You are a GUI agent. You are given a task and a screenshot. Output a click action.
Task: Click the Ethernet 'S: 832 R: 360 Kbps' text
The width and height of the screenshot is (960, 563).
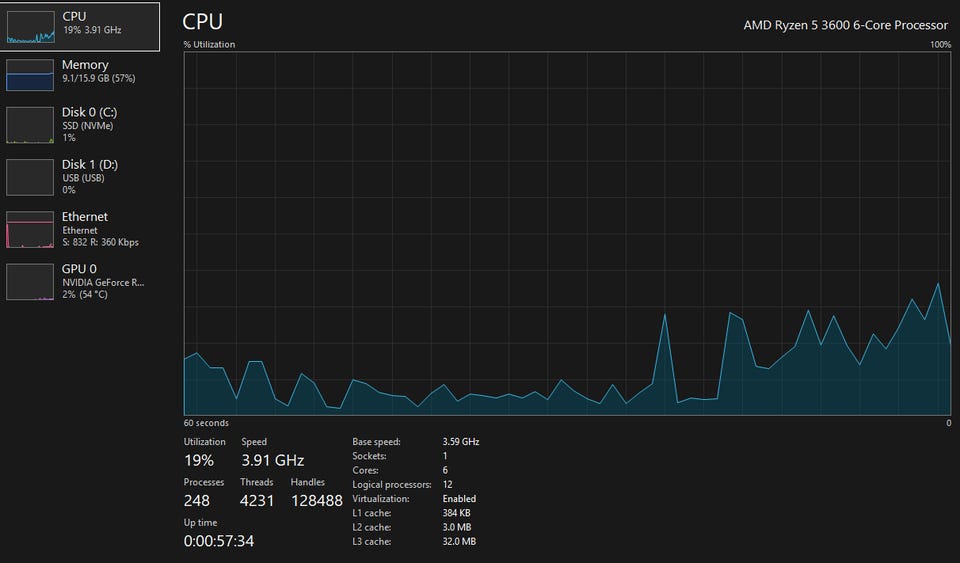[x=100, y=242]
